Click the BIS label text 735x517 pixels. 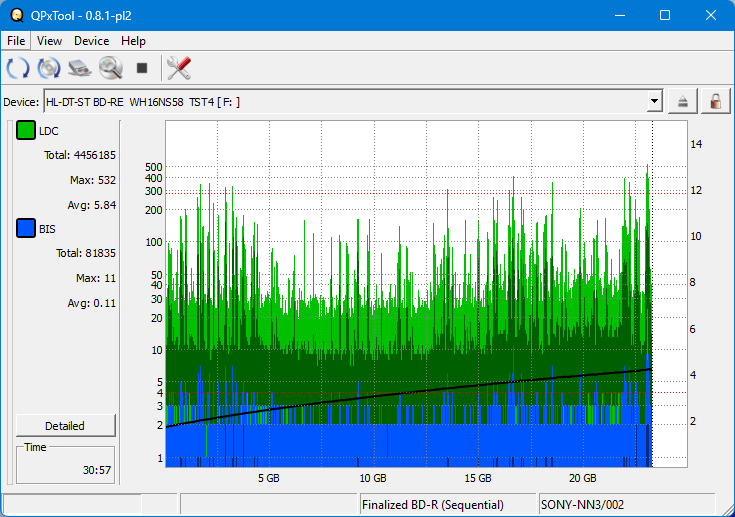point(47,229)
